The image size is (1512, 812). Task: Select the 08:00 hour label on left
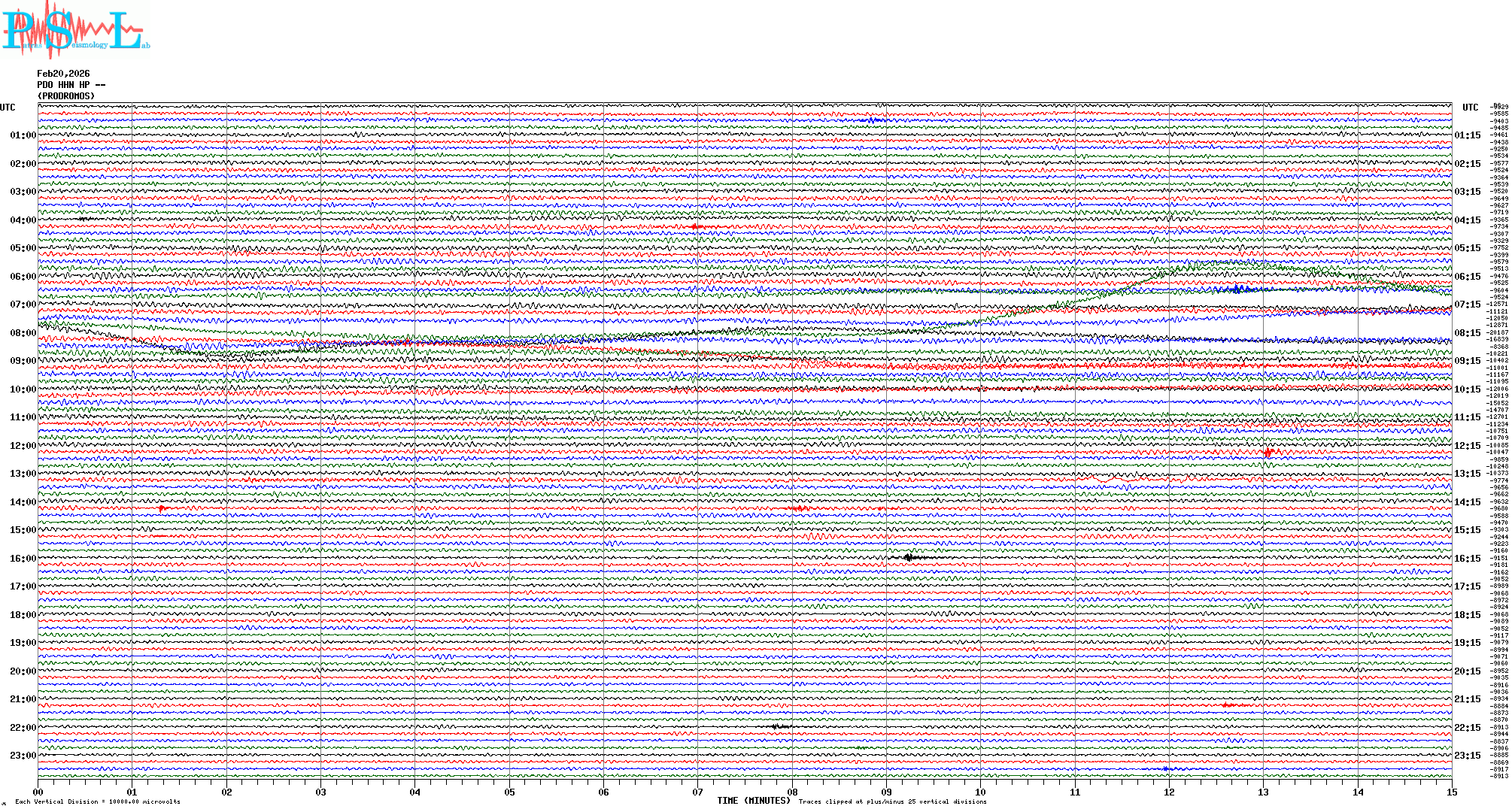click(23, 333)
